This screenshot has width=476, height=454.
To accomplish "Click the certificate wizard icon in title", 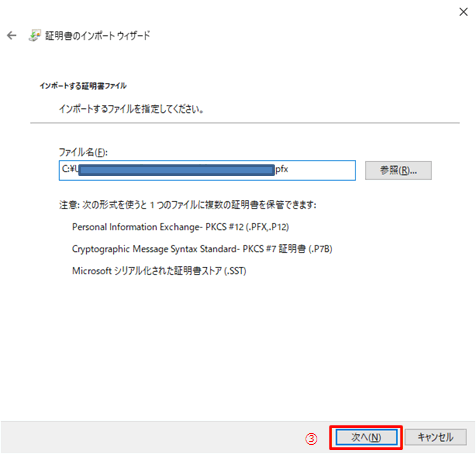I will (x=34, y=35).
